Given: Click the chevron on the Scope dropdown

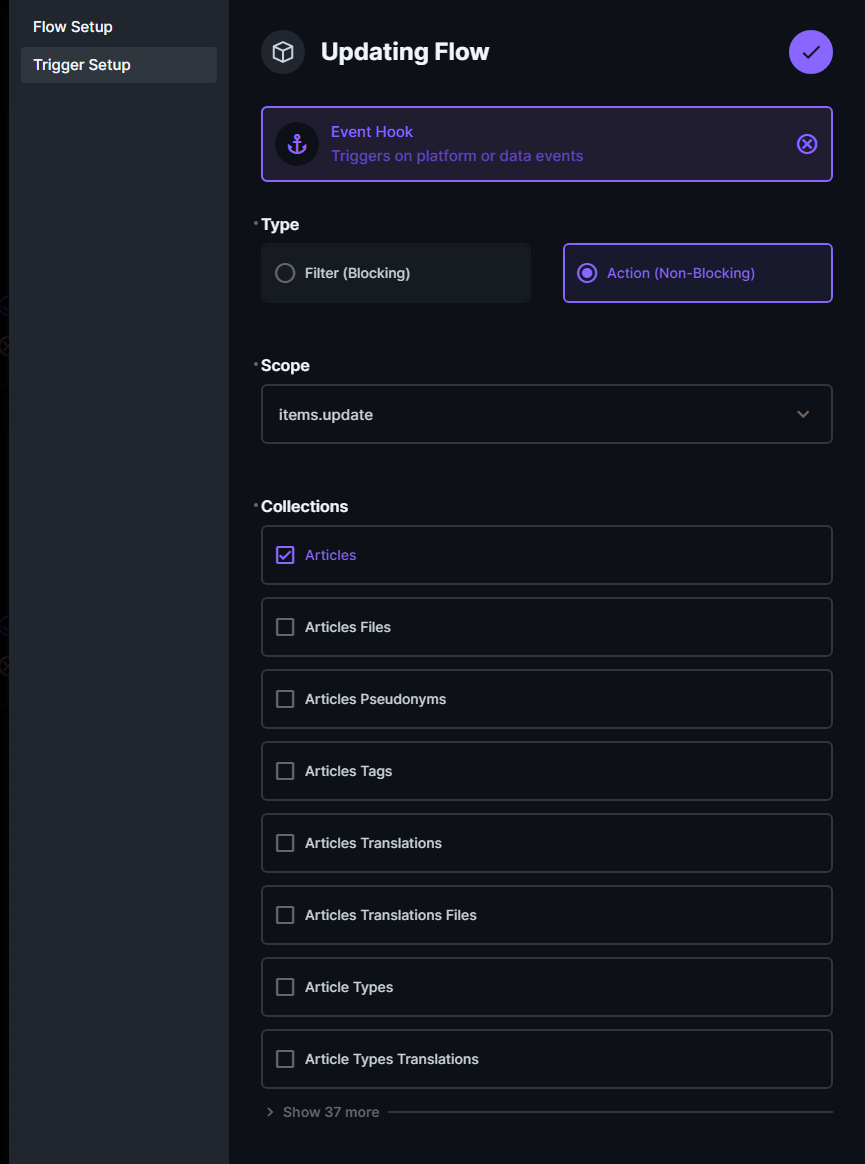Looking at the screenshot, I should coord(802,413).
